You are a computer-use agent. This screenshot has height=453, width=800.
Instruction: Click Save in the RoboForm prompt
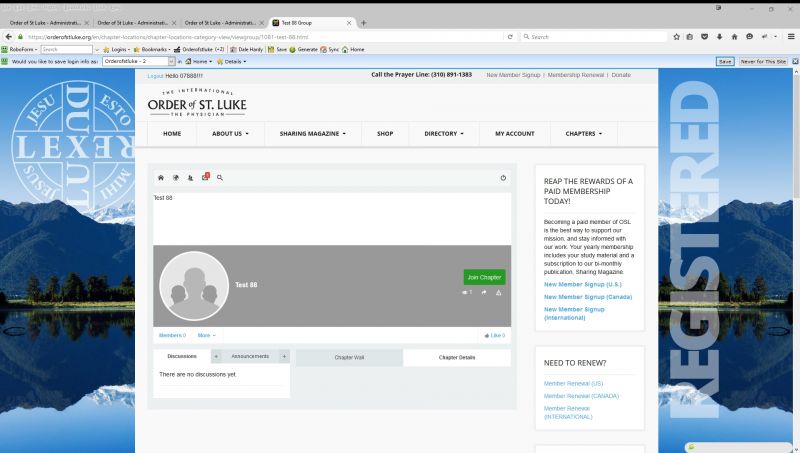click(x=725, y=61)
